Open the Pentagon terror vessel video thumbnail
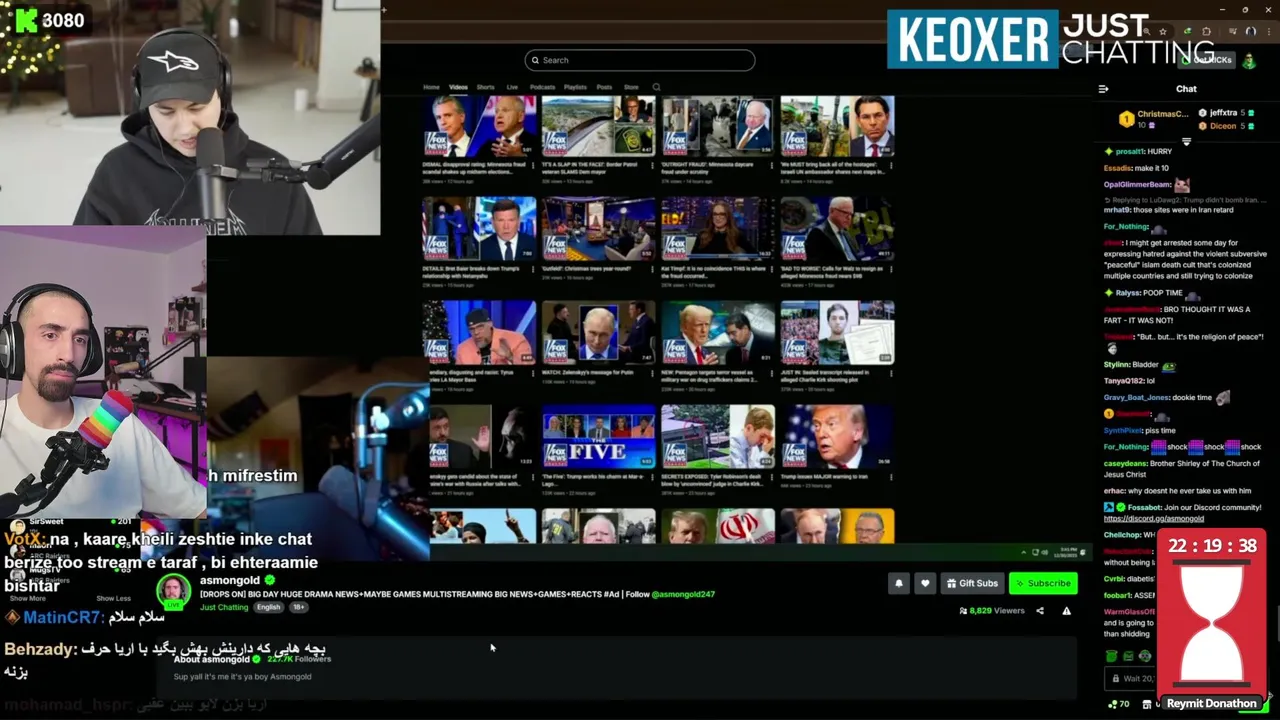The image size is (1280, 720). (718, 333)
